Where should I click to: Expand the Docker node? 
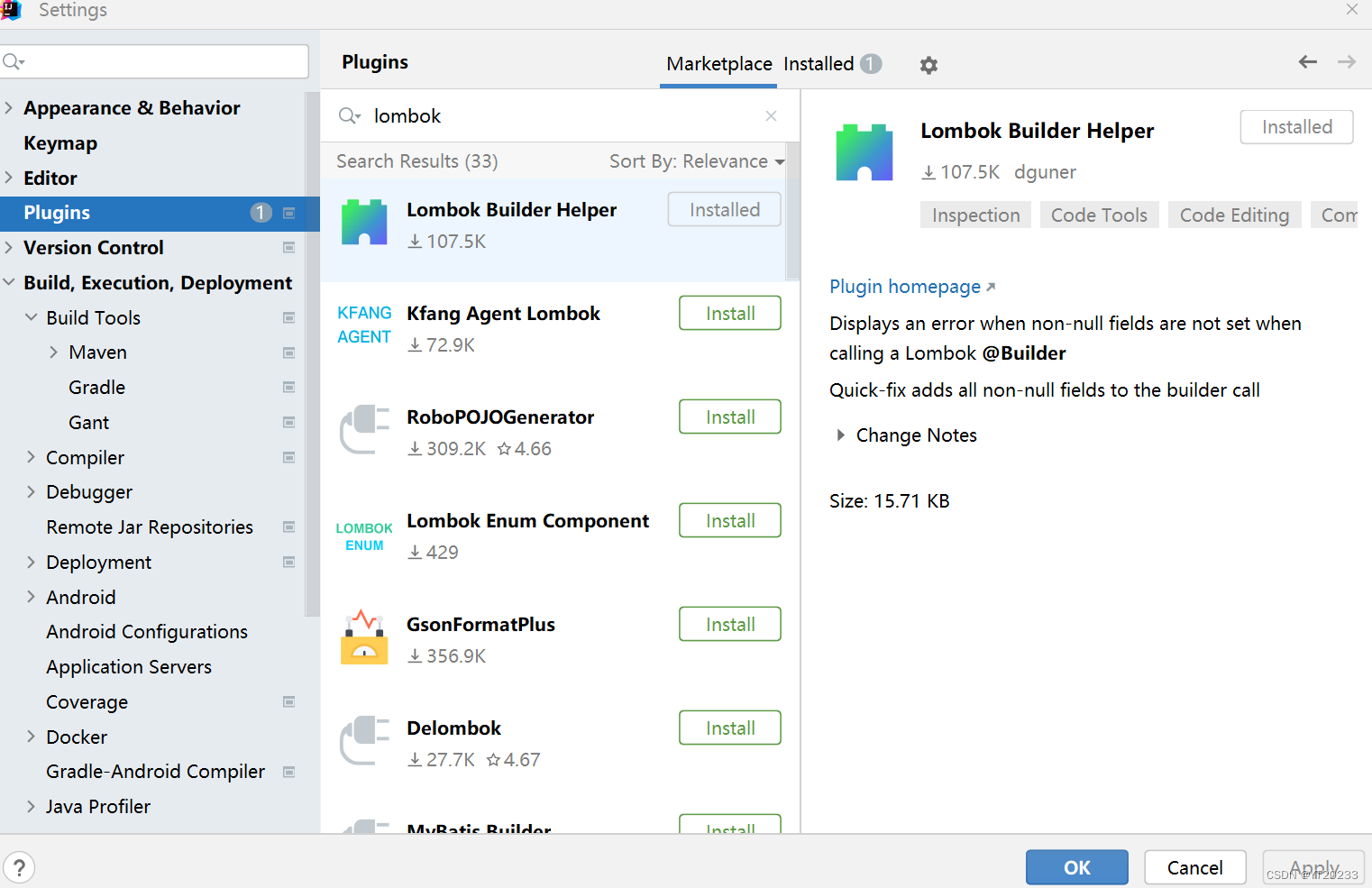32,737
